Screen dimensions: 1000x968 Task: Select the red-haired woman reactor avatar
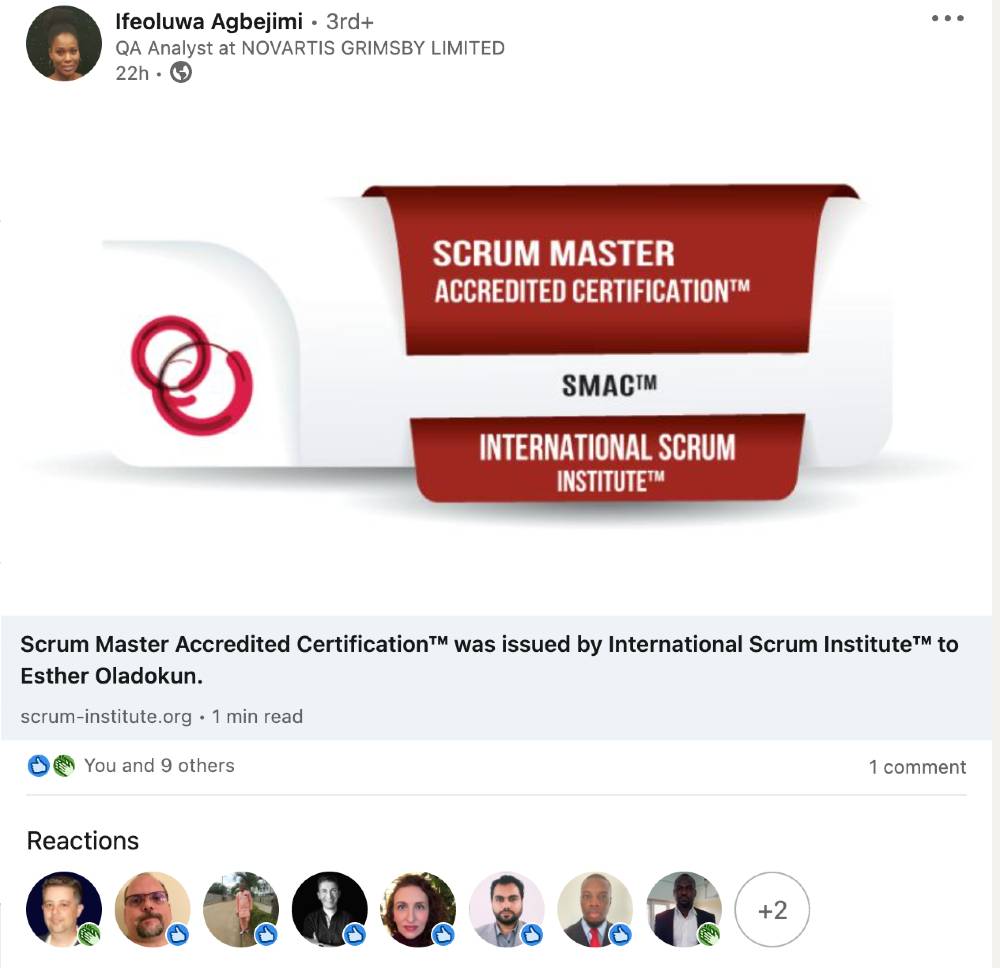point(418,909)
